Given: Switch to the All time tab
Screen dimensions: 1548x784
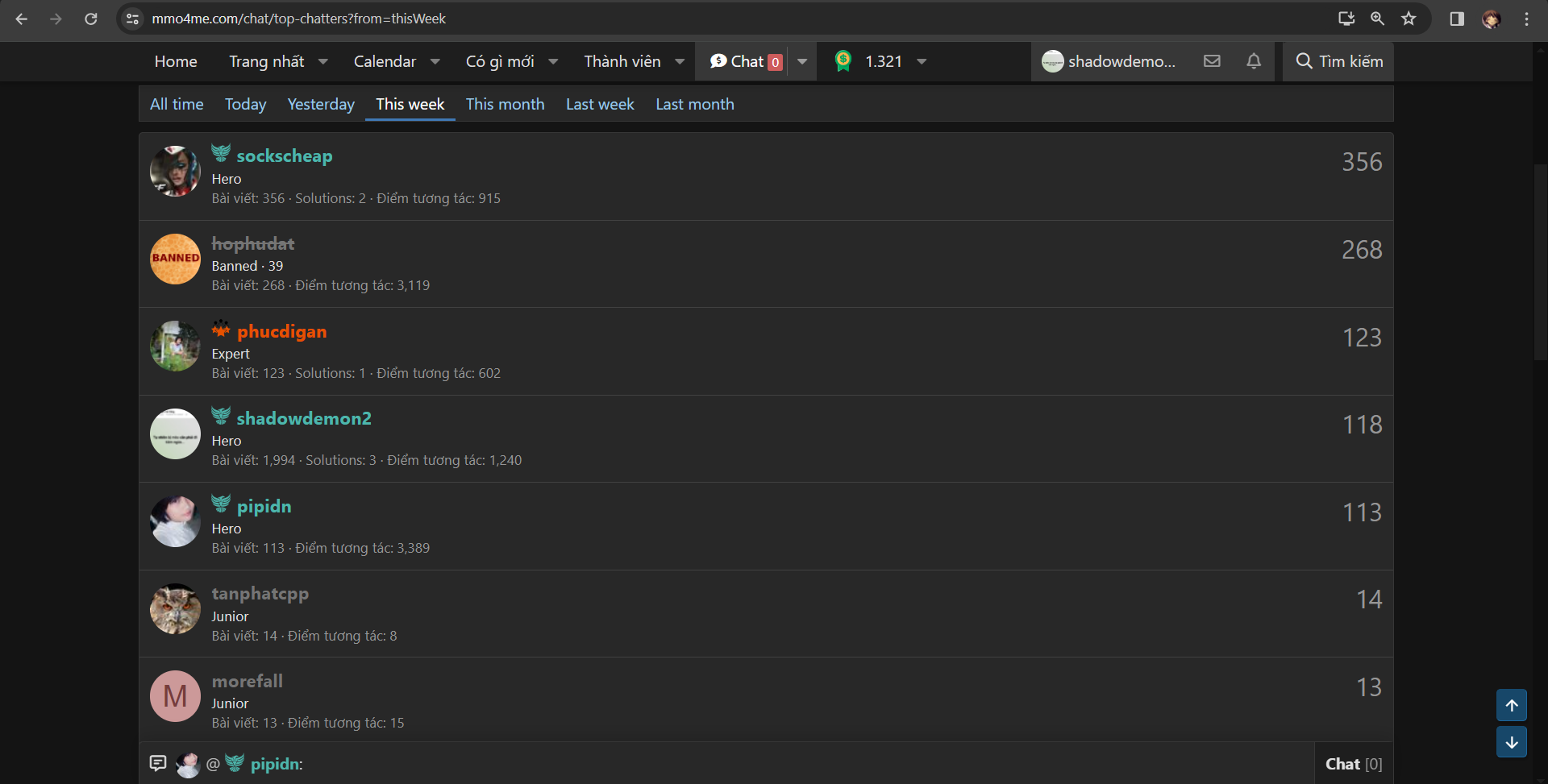Looking at the screenshot, I should 177,104.
